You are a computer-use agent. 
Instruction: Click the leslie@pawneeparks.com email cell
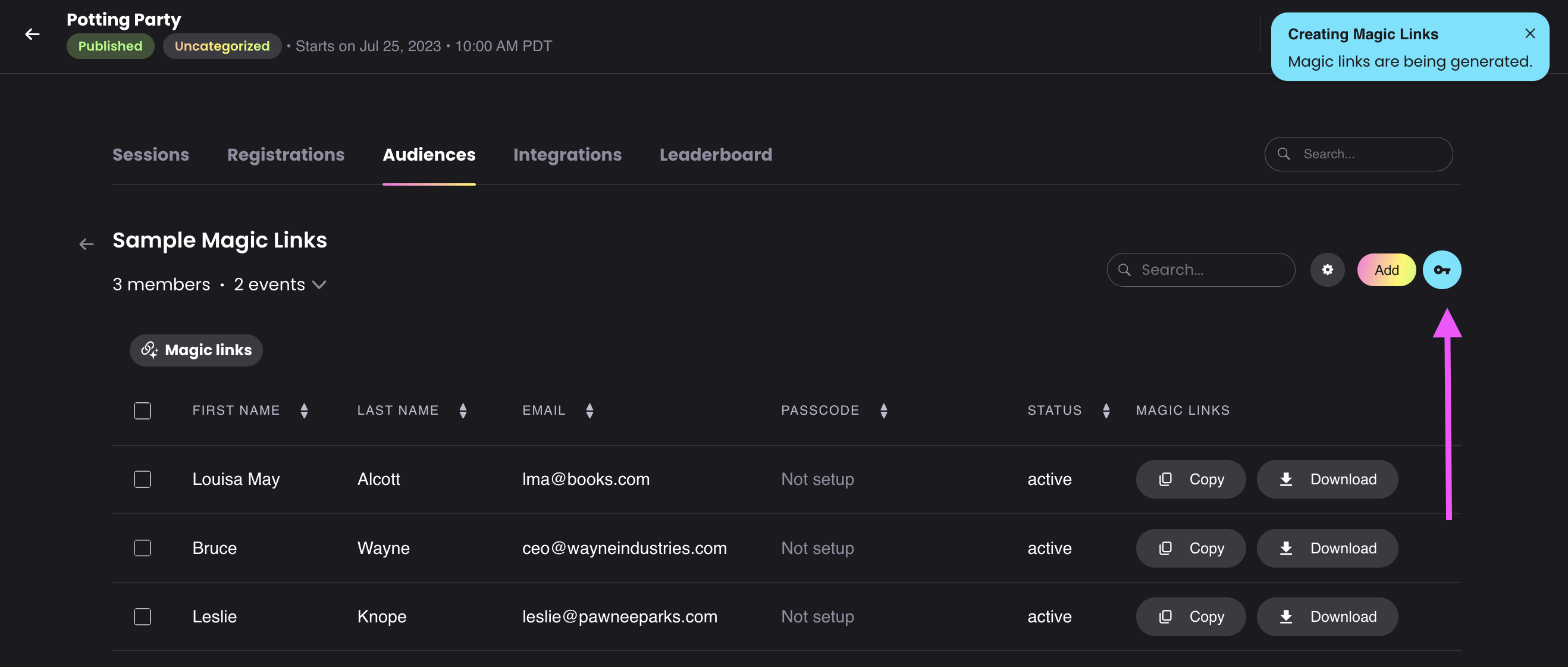[x=619, y=616]
